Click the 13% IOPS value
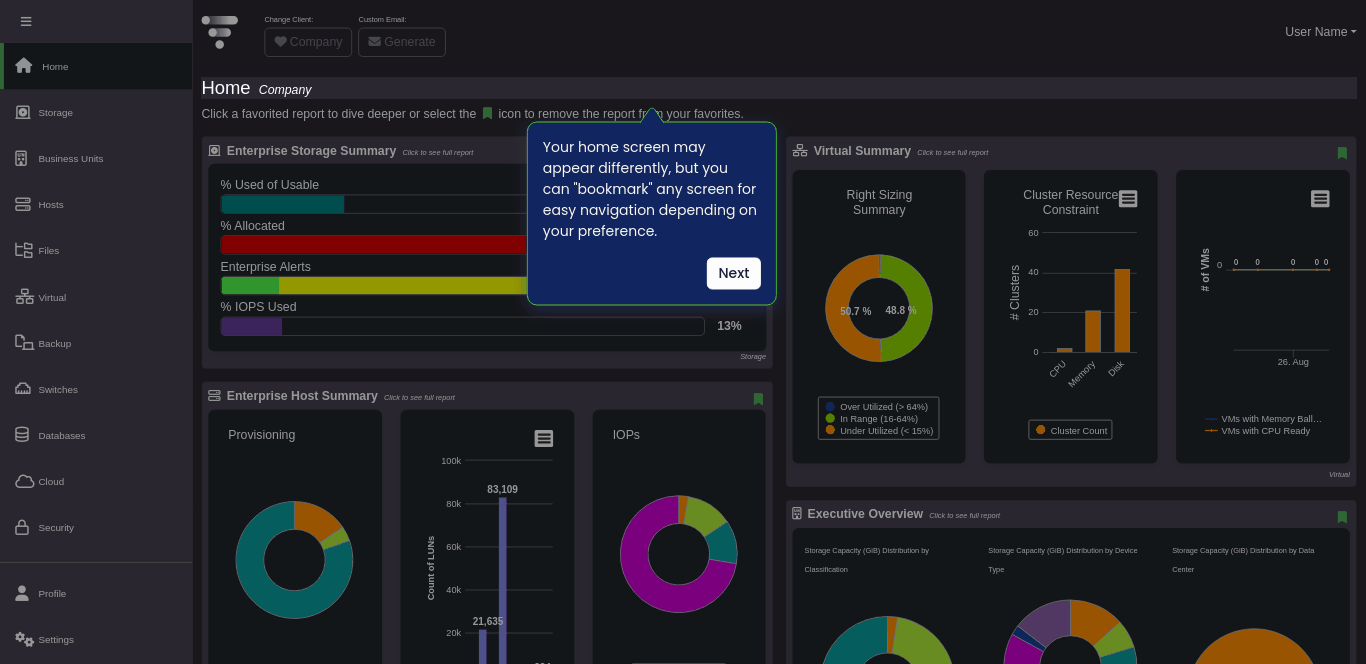The height and width of the screenshot is (664, 1366). [729, 326]
